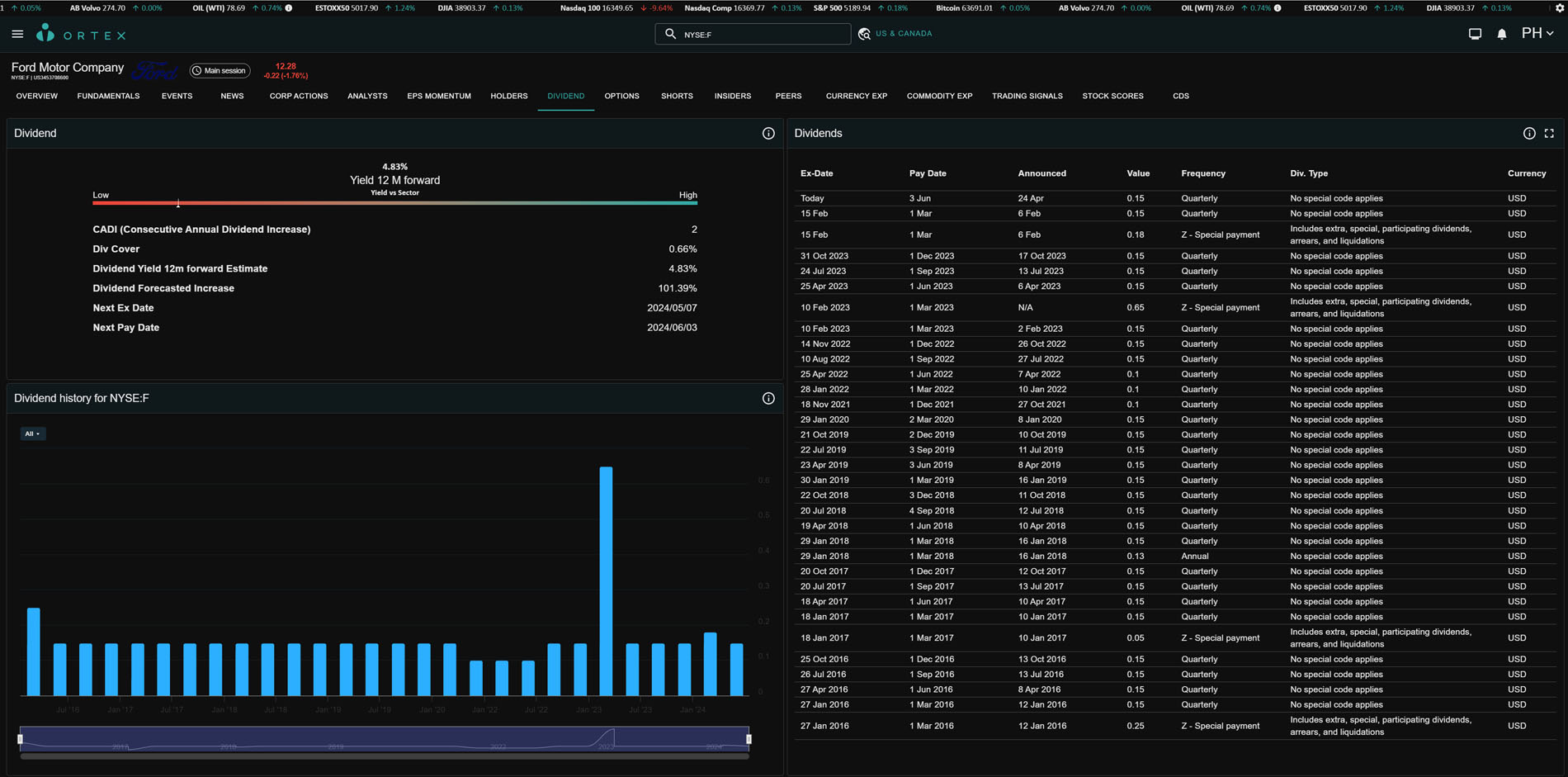Click the search magnifier icon
The width and height of the screenshot is (1568, 777).
[x=670, y=34]
